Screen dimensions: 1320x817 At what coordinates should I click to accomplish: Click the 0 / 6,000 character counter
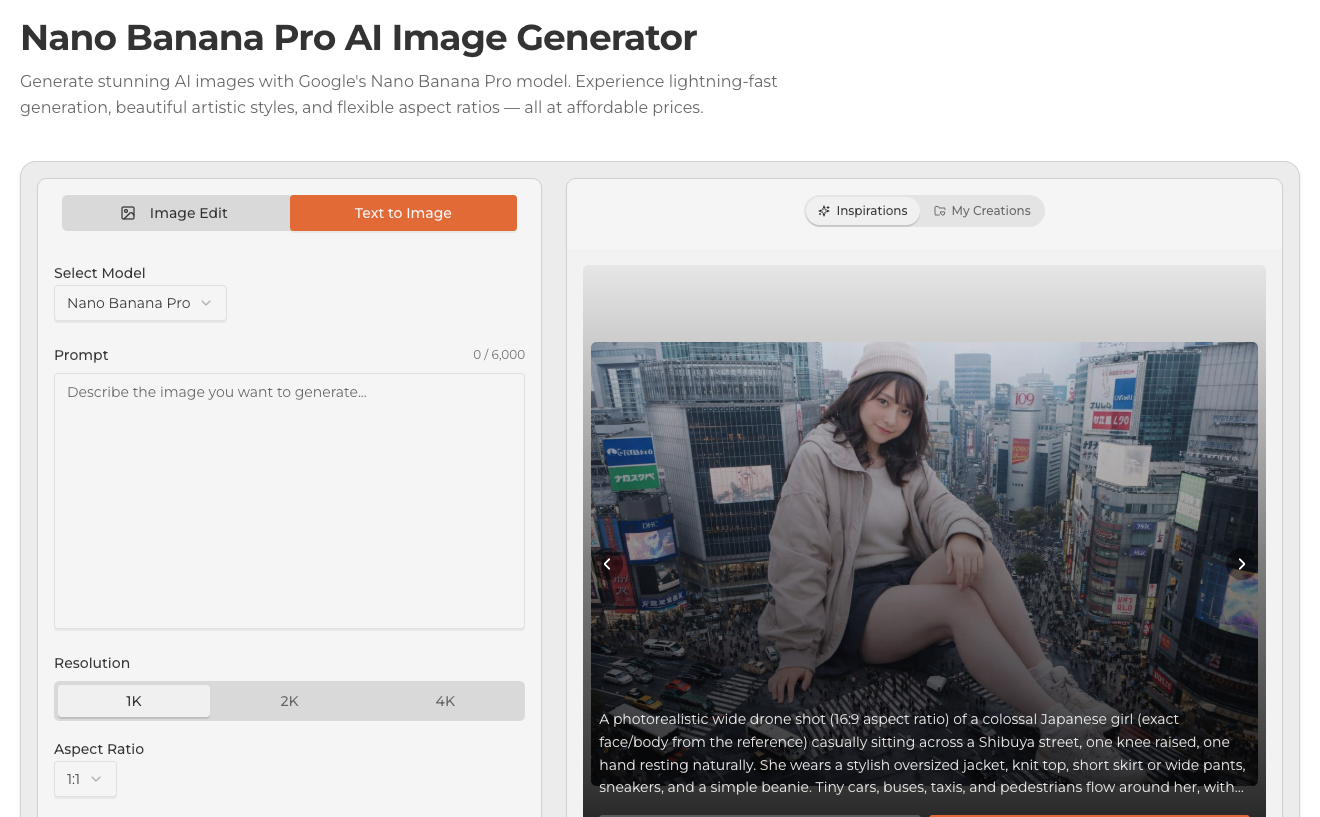[x=498, y=355]
